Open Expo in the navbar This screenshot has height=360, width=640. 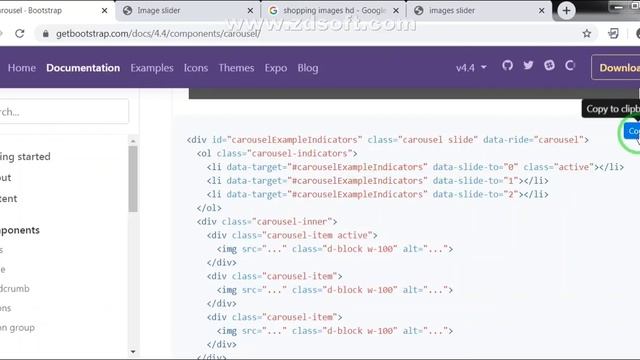[276, 68]
